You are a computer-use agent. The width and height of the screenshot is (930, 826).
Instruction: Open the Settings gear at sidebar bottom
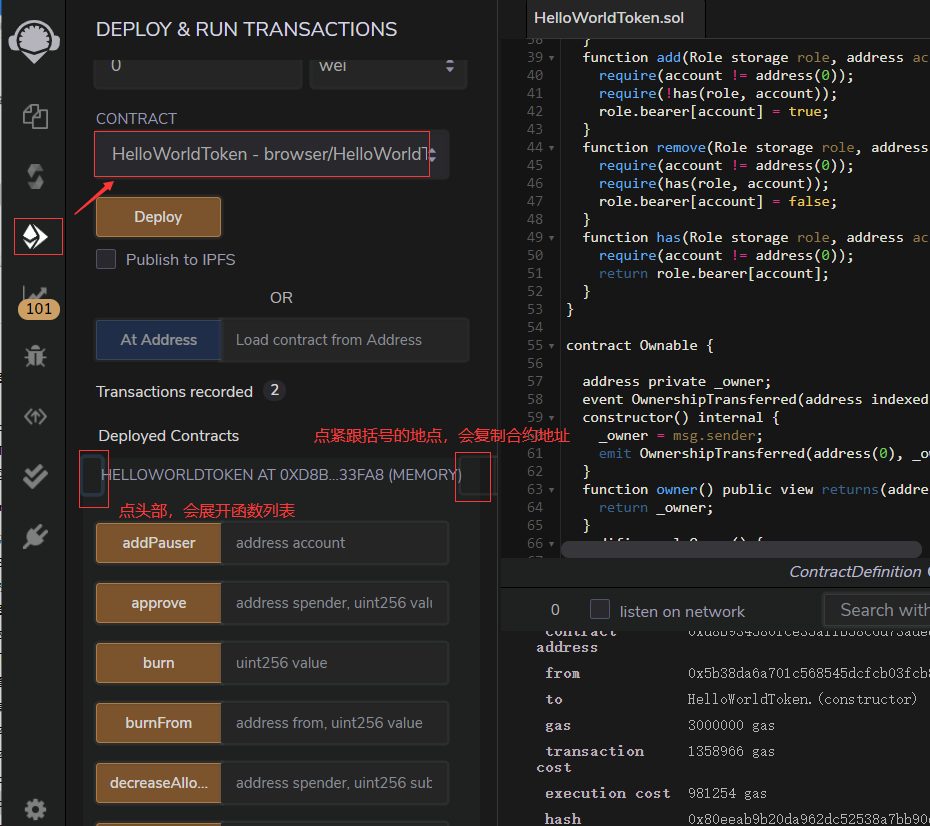(x=35, y=810)
